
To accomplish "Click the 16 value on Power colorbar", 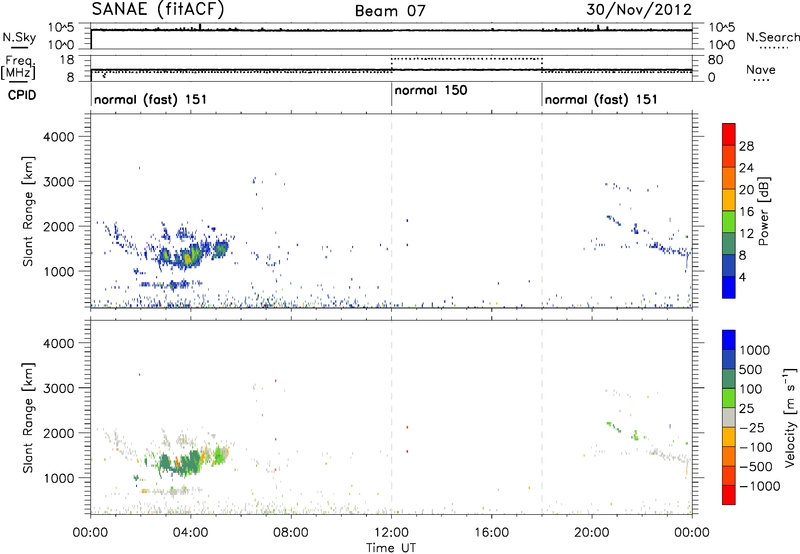I will 746,212.
